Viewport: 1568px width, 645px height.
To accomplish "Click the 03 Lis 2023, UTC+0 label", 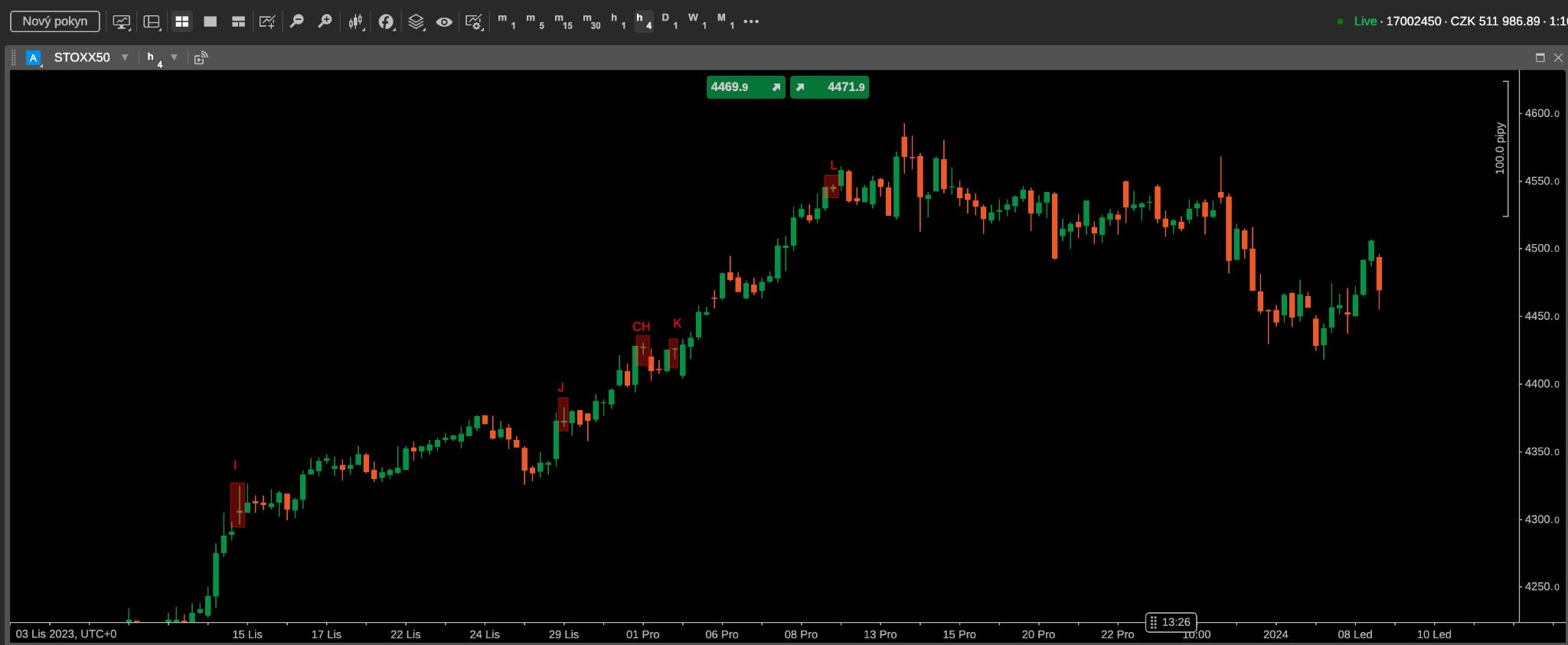I will pos(66,634).
